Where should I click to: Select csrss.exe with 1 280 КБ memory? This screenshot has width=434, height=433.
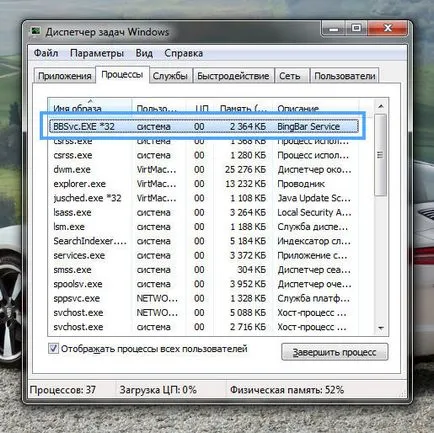204,155
